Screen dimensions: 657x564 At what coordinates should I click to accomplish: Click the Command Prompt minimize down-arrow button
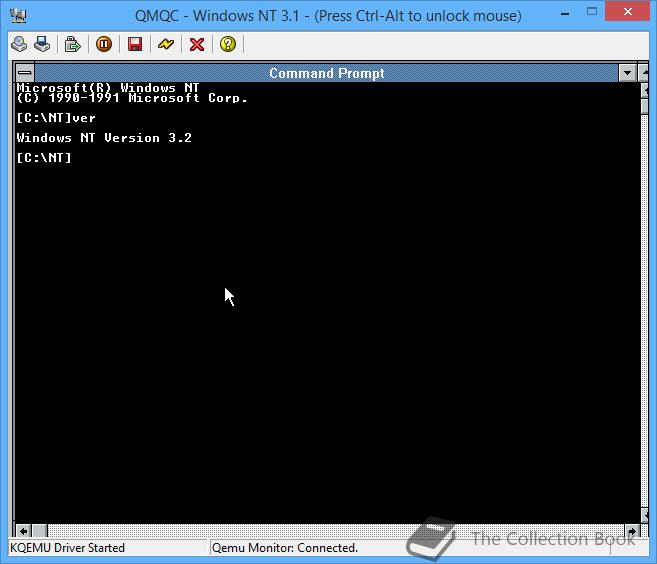(x=627, y=73)
